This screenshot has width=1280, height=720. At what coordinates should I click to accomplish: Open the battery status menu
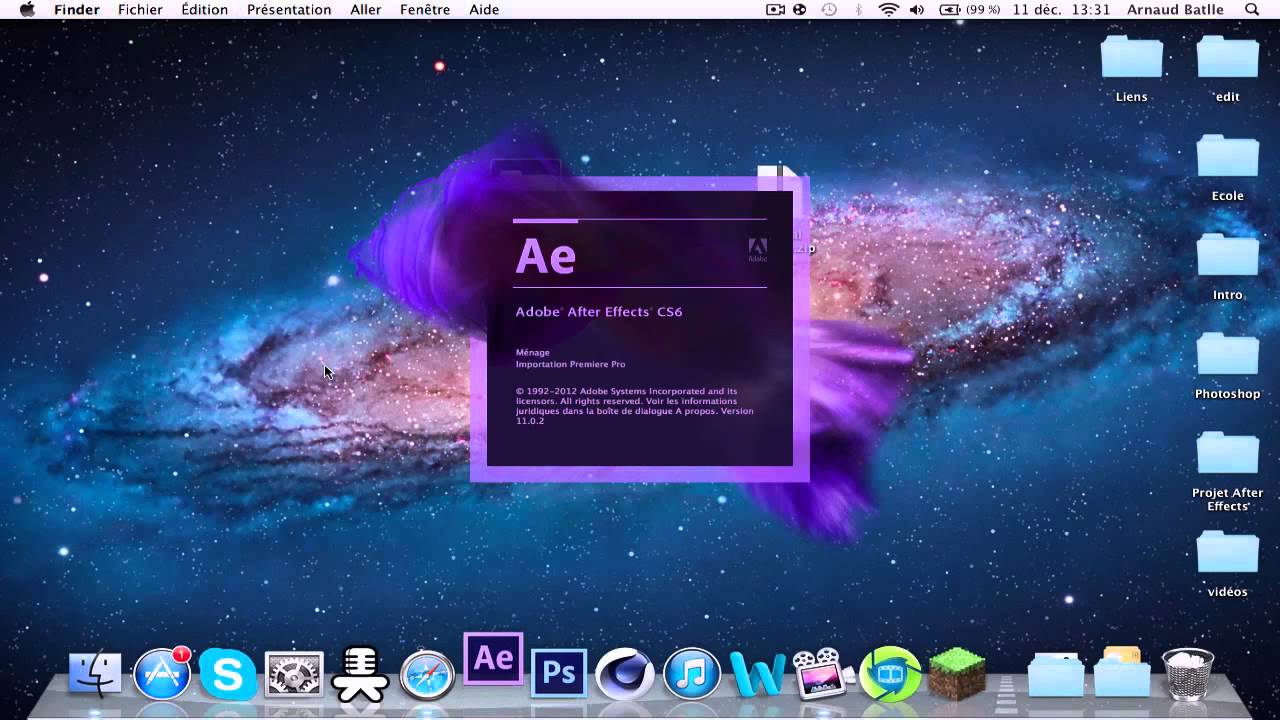click(968, 10)
